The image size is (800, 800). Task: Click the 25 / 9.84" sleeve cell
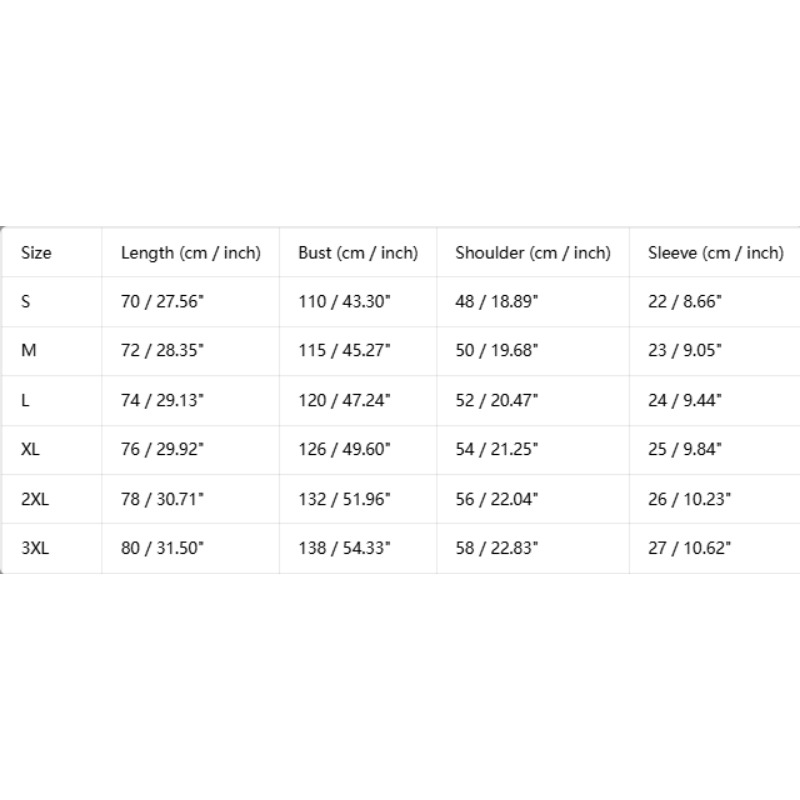point(685,449)
